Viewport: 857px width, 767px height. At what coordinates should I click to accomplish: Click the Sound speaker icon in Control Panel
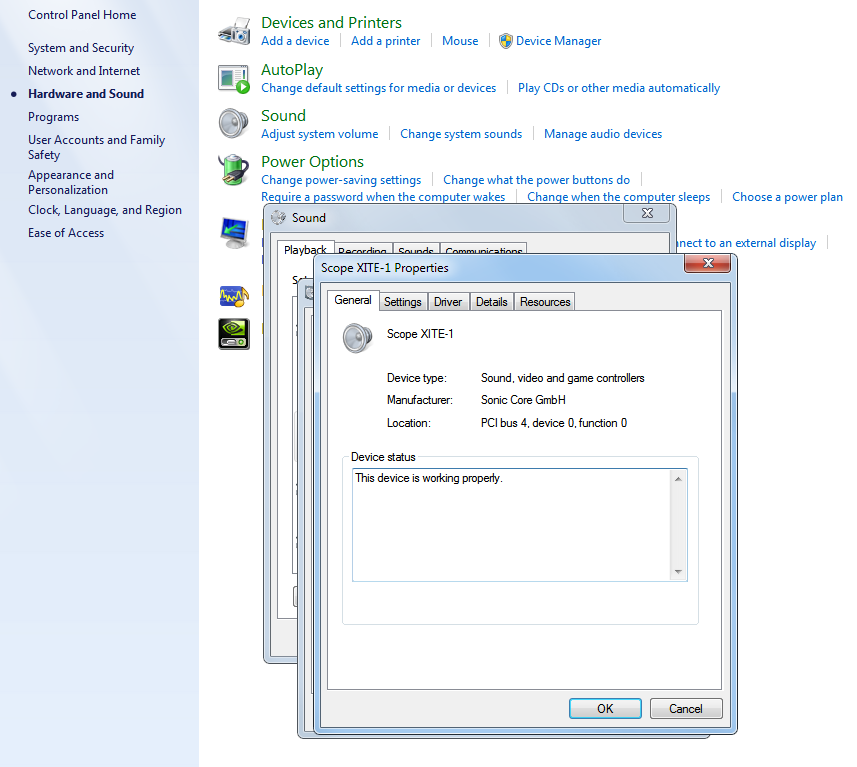point(234,123)
